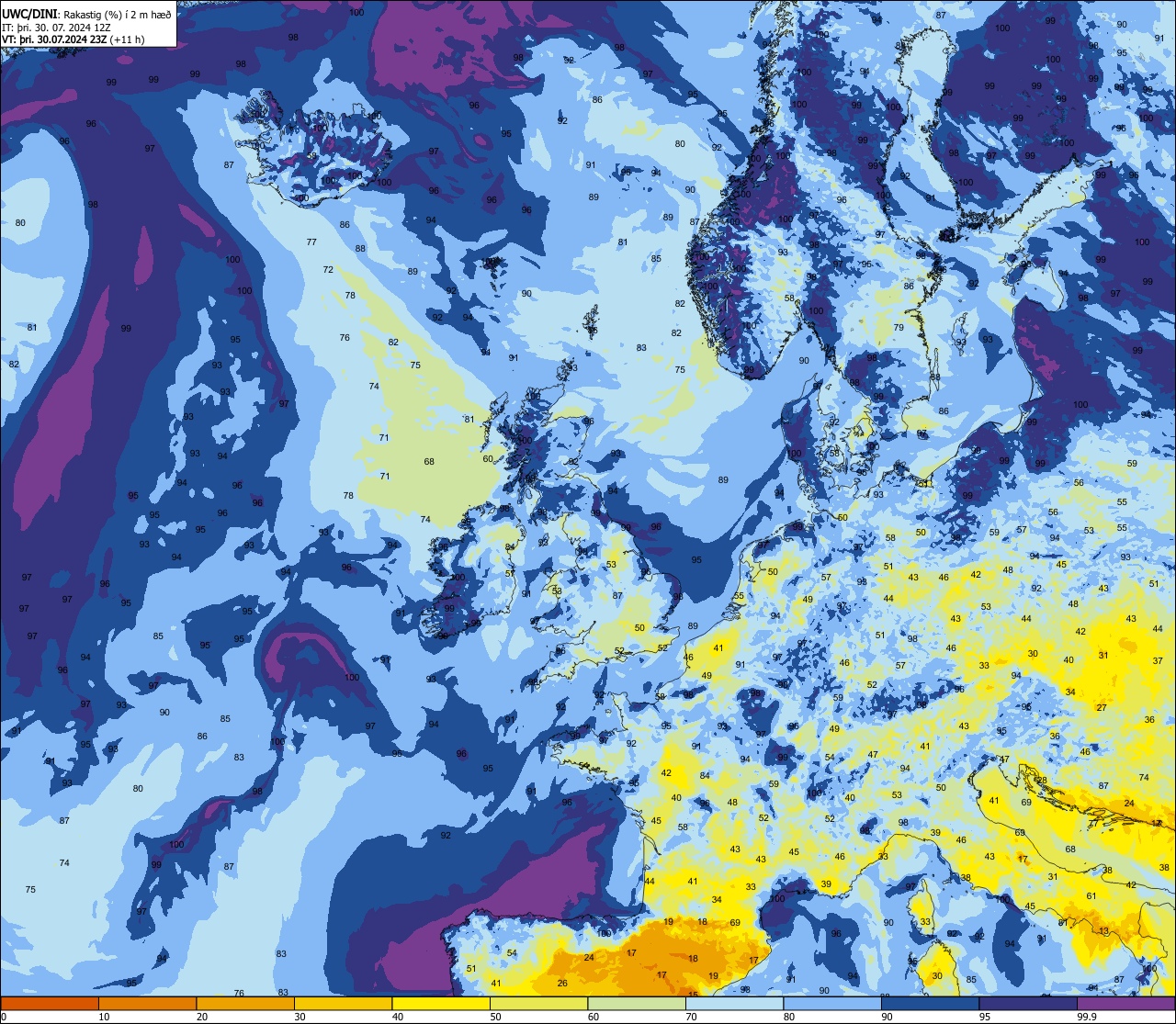Select the 95–99.9 navy legend swatch

click(x=1028, y=1003)
